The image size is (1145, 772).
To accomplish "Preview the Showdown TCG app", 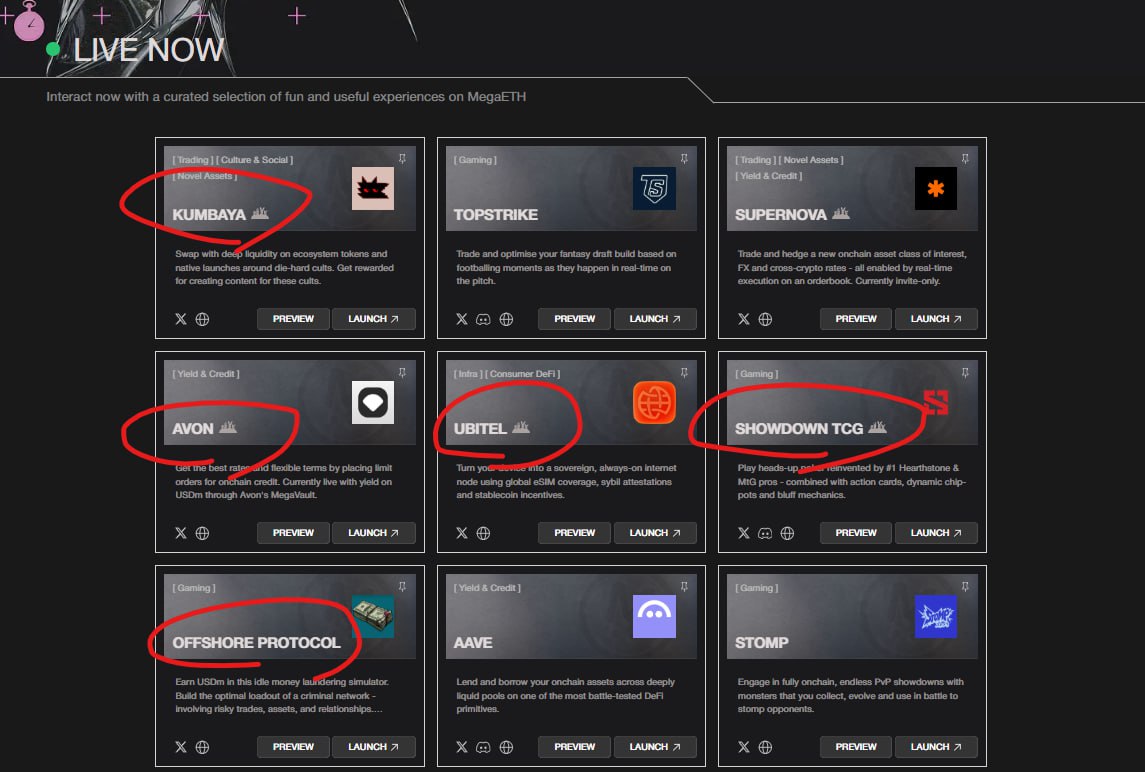I will pos(856,533).
